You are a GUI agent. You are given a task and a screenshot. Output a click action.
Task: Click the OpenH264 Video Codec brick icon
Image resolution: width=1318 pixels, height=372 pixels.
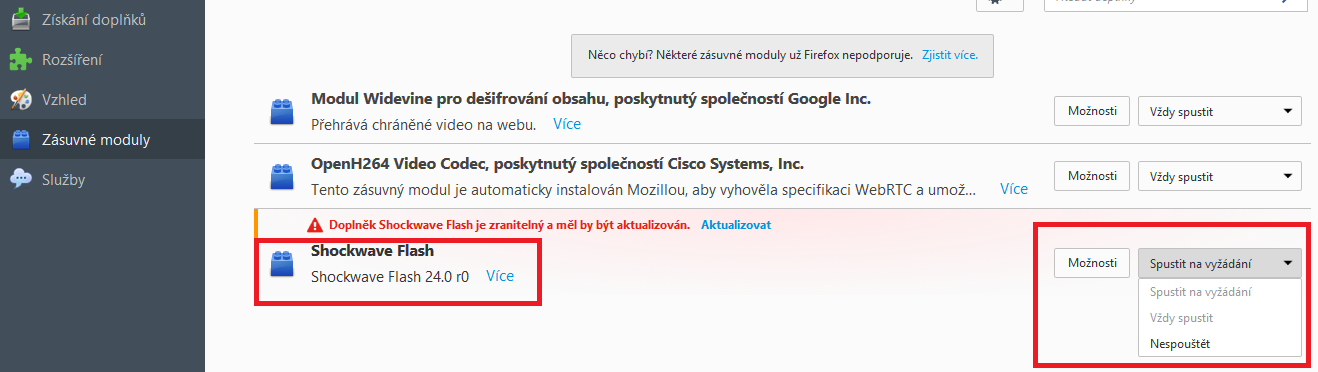282,177
